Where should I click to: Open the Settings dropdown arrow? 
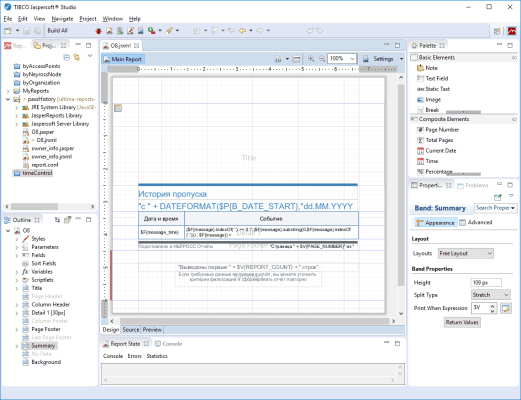[x=401, y=59]
